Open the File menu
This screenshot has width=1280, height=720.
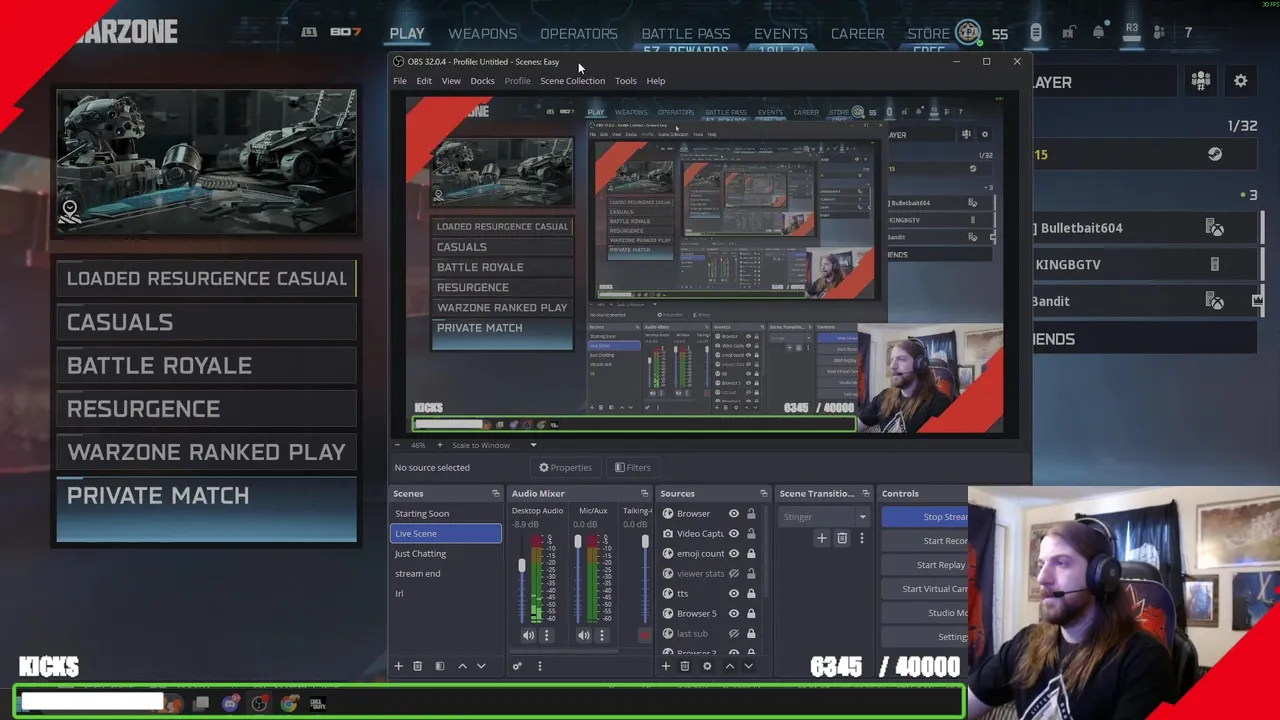[x=400, y=81]
